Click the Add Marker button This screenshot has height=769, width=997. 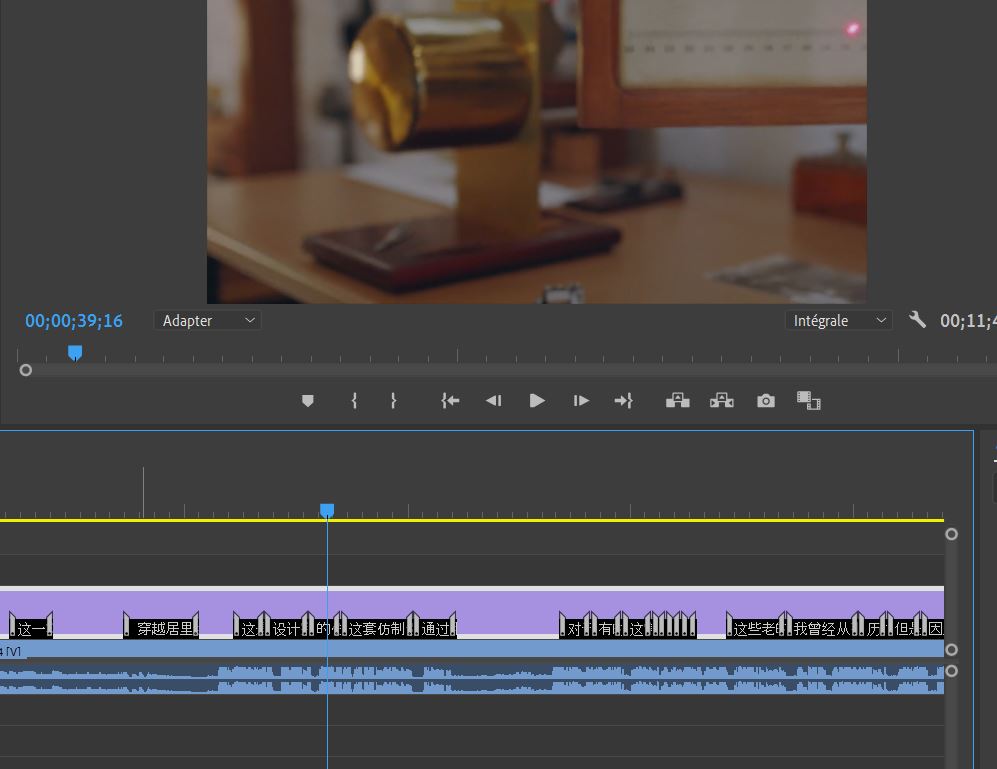point(308,401)
